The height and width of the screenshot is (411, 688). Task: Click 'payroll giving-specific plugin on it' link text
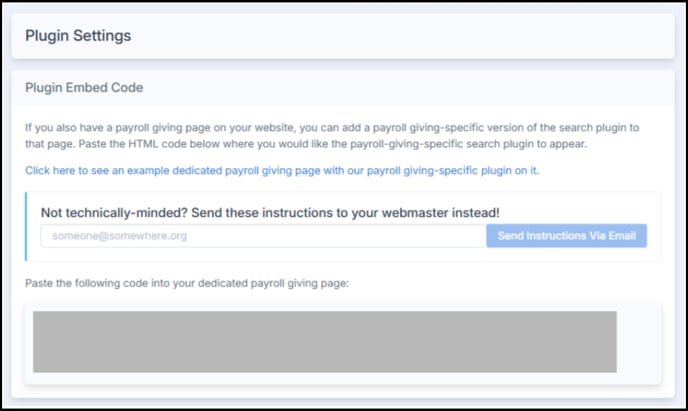click(452, 171)
